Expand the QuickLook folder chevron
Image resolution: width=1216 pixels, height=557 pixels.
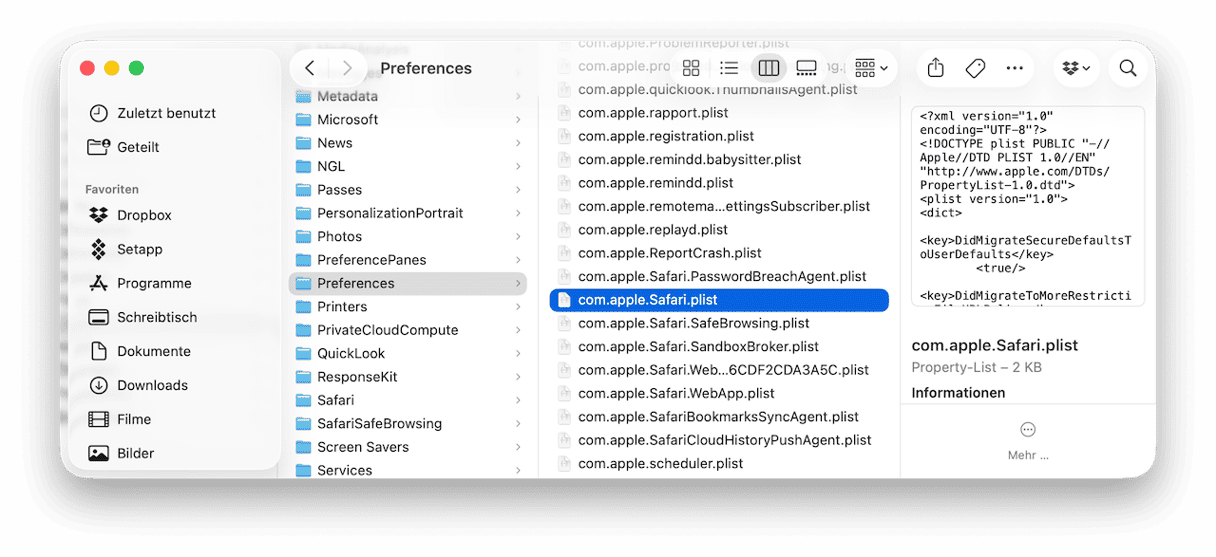pyautogui.click(x=518, y=353)
